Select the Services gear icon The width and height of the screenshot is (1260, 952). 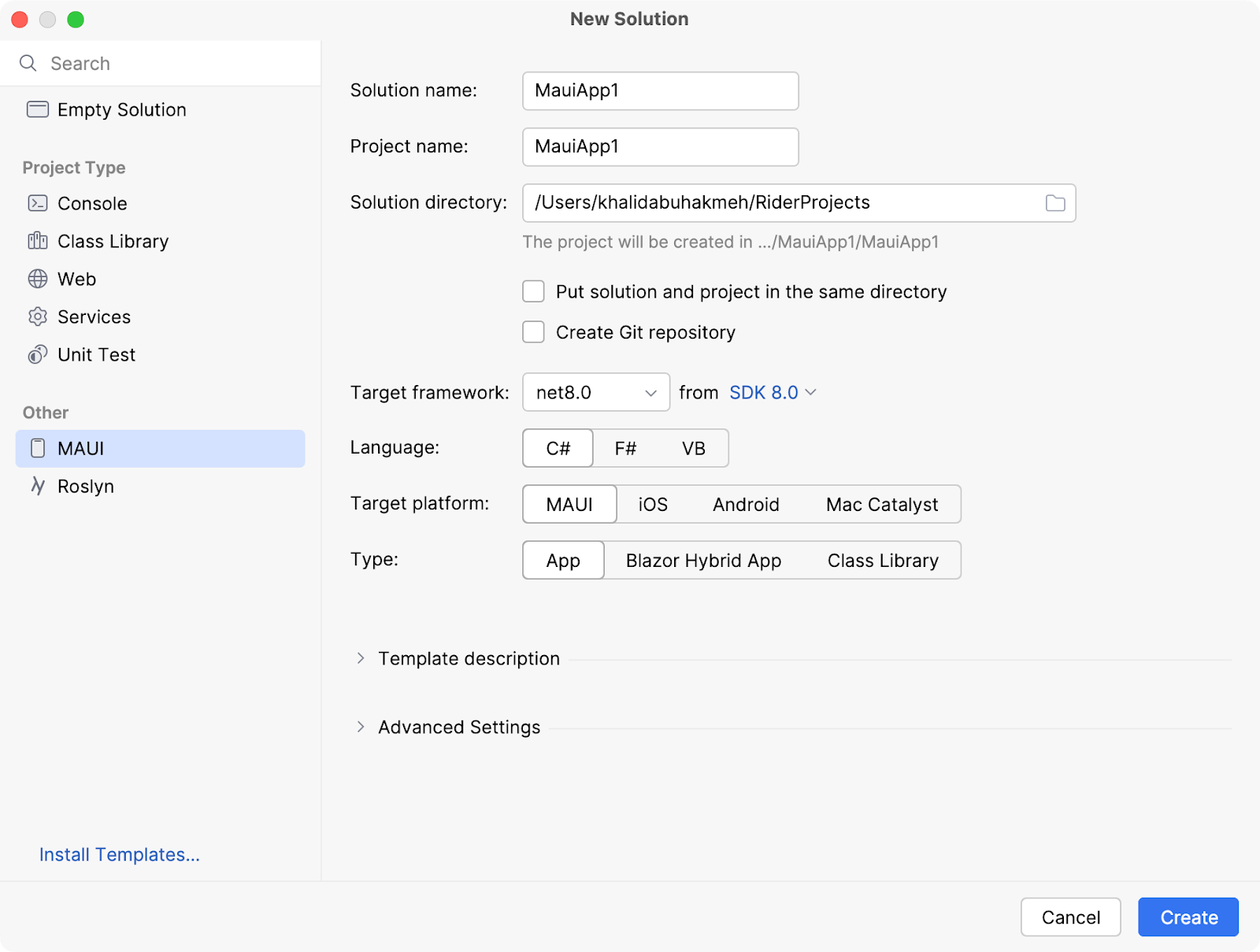coord(37,317)
